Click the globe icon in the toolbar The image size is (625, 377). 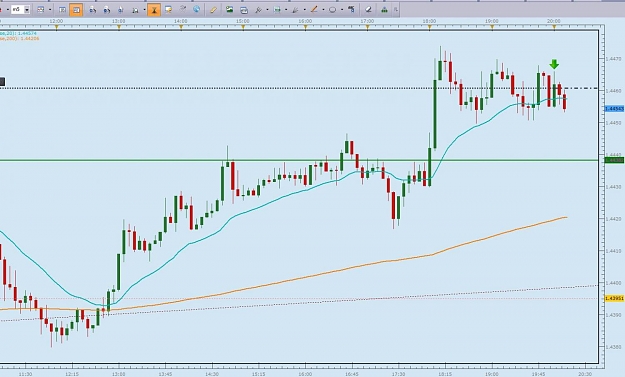197,9
